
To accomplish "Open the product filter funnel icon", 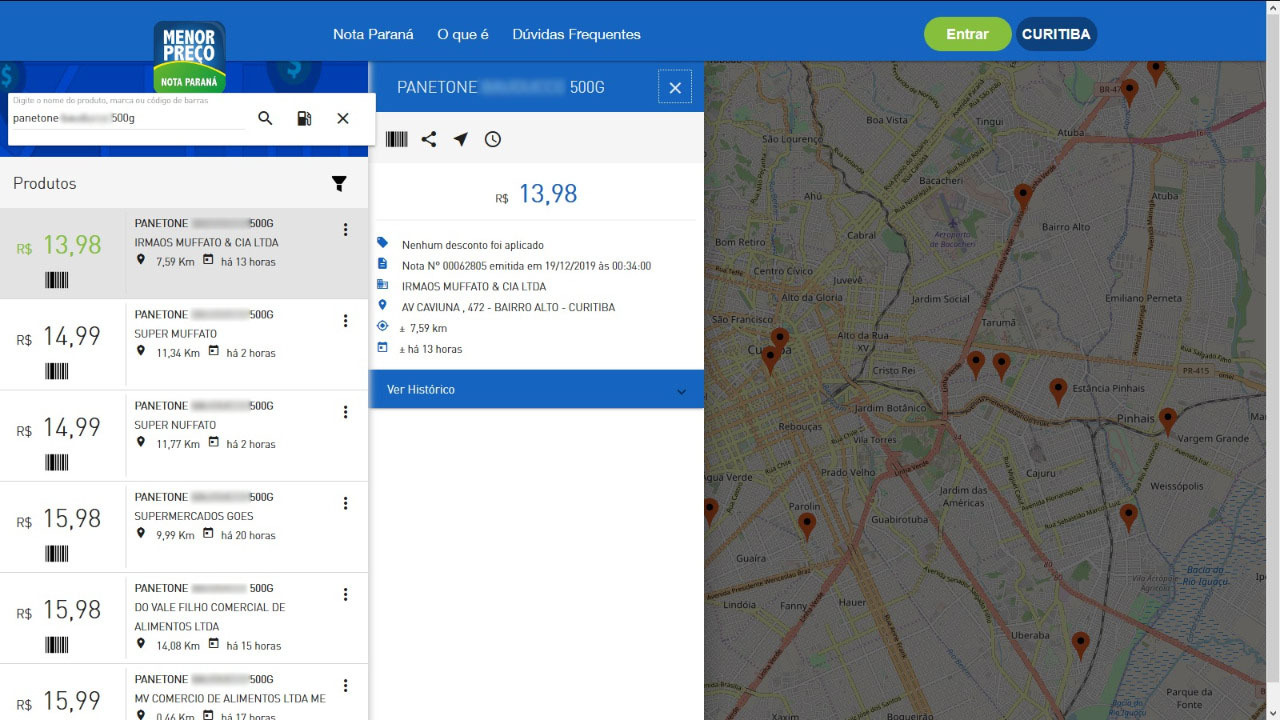I will click(x=339, y=183).
